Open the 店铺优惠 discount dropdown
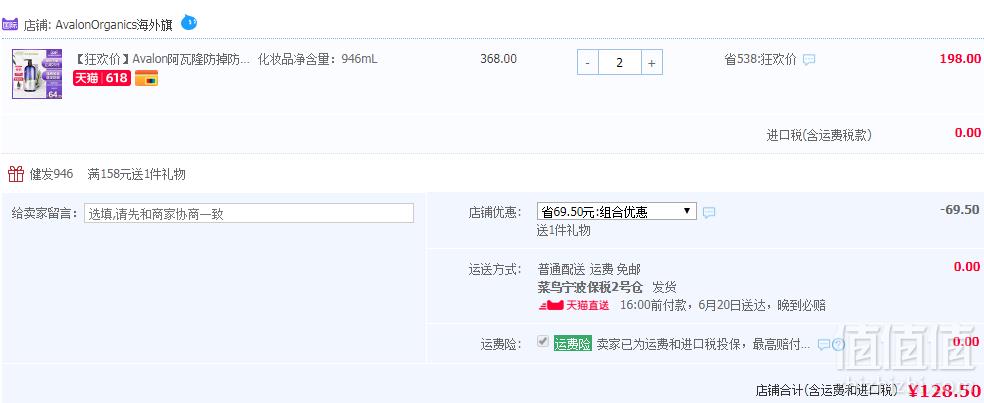 coord(617,212)
